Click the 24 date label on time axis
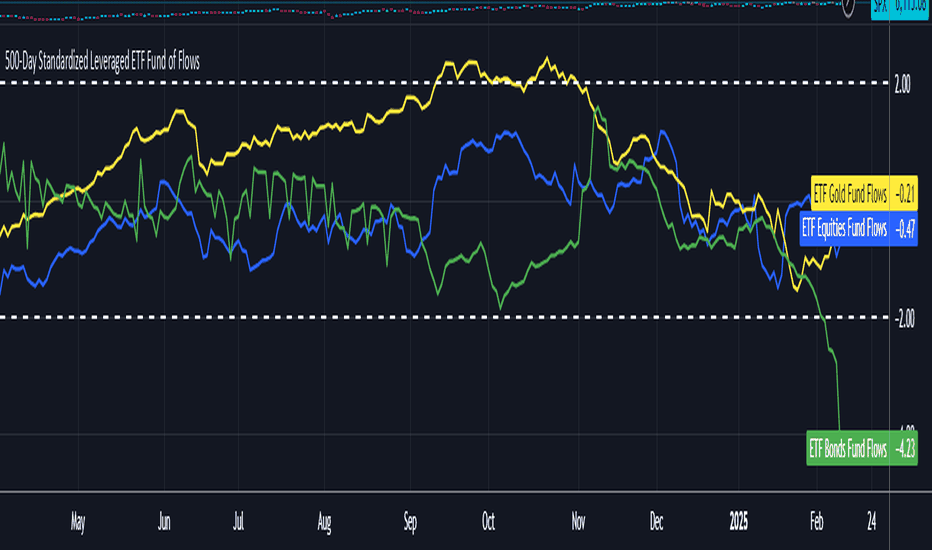 pyautogui.click(x=871, y=521)
